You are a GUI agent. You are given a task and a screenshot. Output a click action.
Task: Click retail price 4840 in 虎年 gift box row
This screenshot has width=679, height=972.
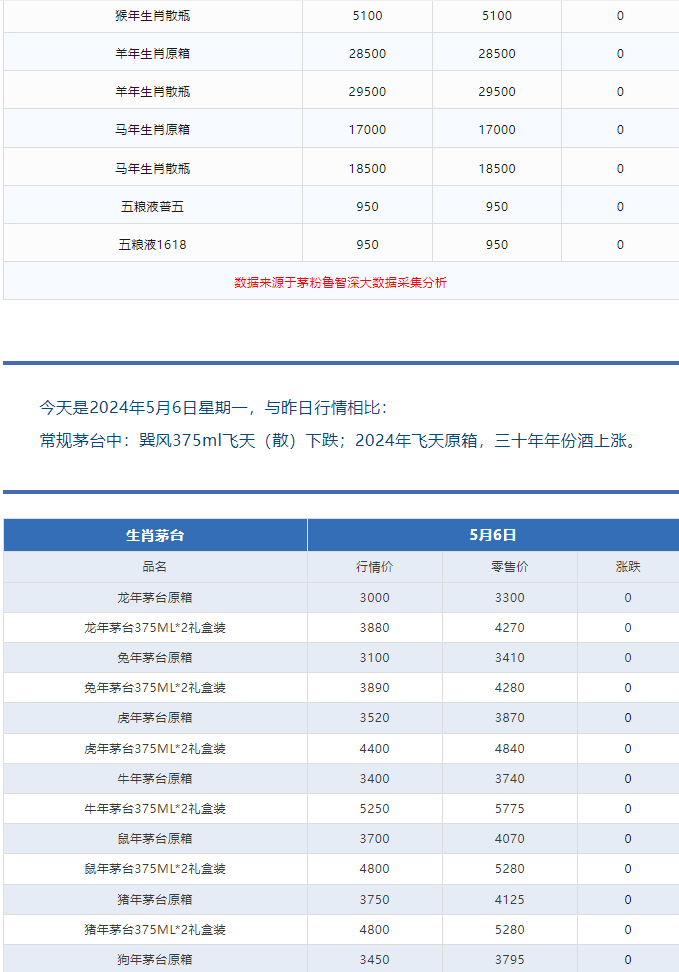point(510,749)
